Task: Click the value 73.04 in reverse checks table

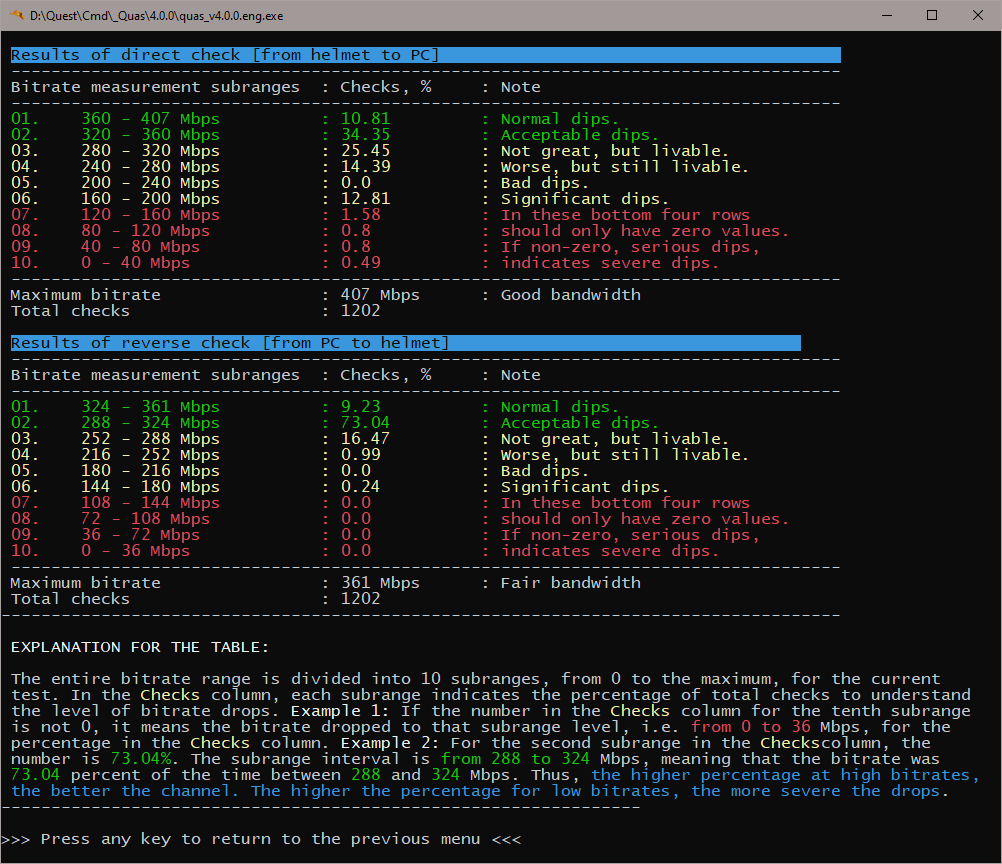Action: [x=366, y=423]
